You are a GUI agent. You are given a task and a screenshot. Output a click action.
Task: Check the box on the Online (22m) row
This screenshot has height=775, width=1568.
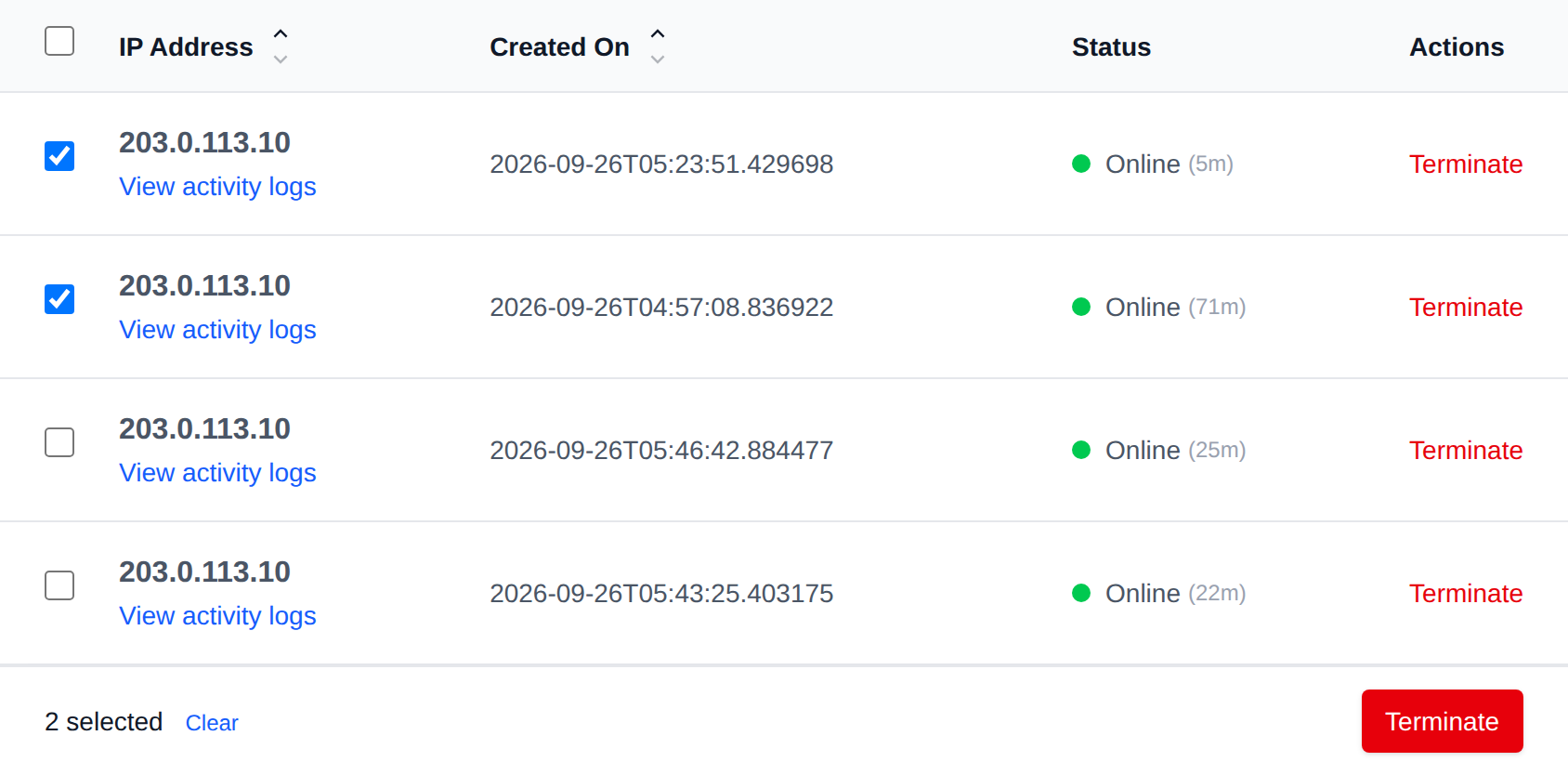(x=59, y=585)
